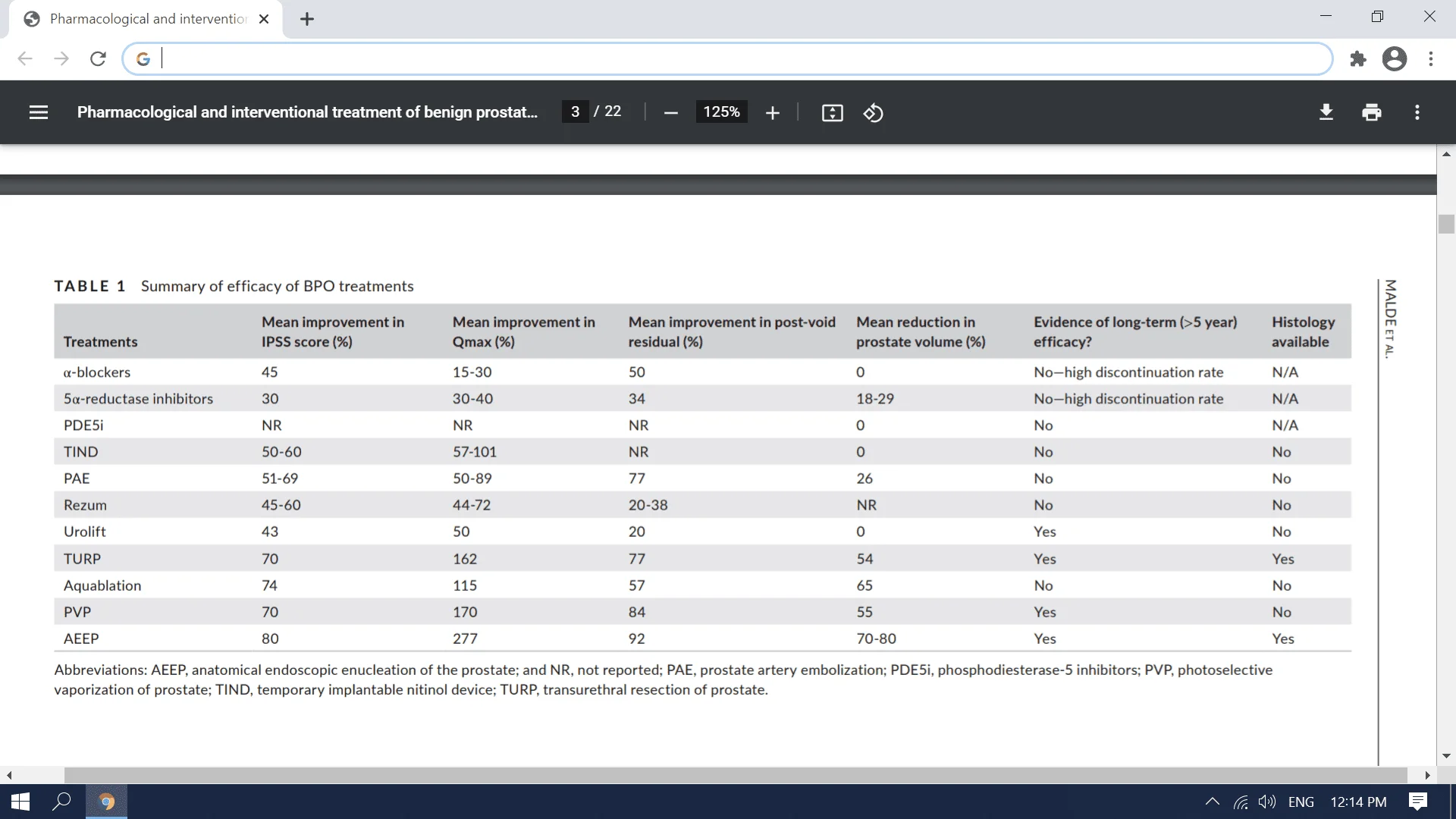Open Chrome profile avatar
Screen dimensions: 1456x819
pos(1395,58)
